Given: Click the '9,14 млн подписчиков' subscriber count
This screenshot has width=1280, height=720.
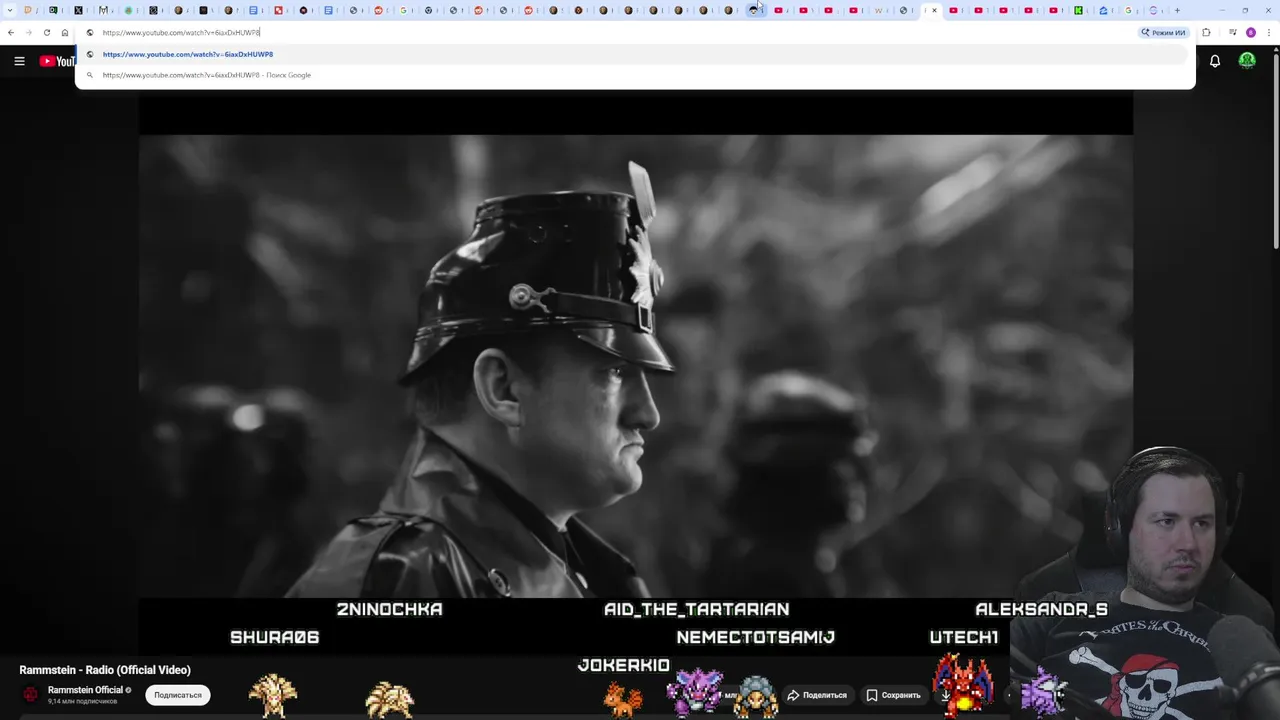Looking at the screenshot, I should pyautogui.click(x=82, y=701).
